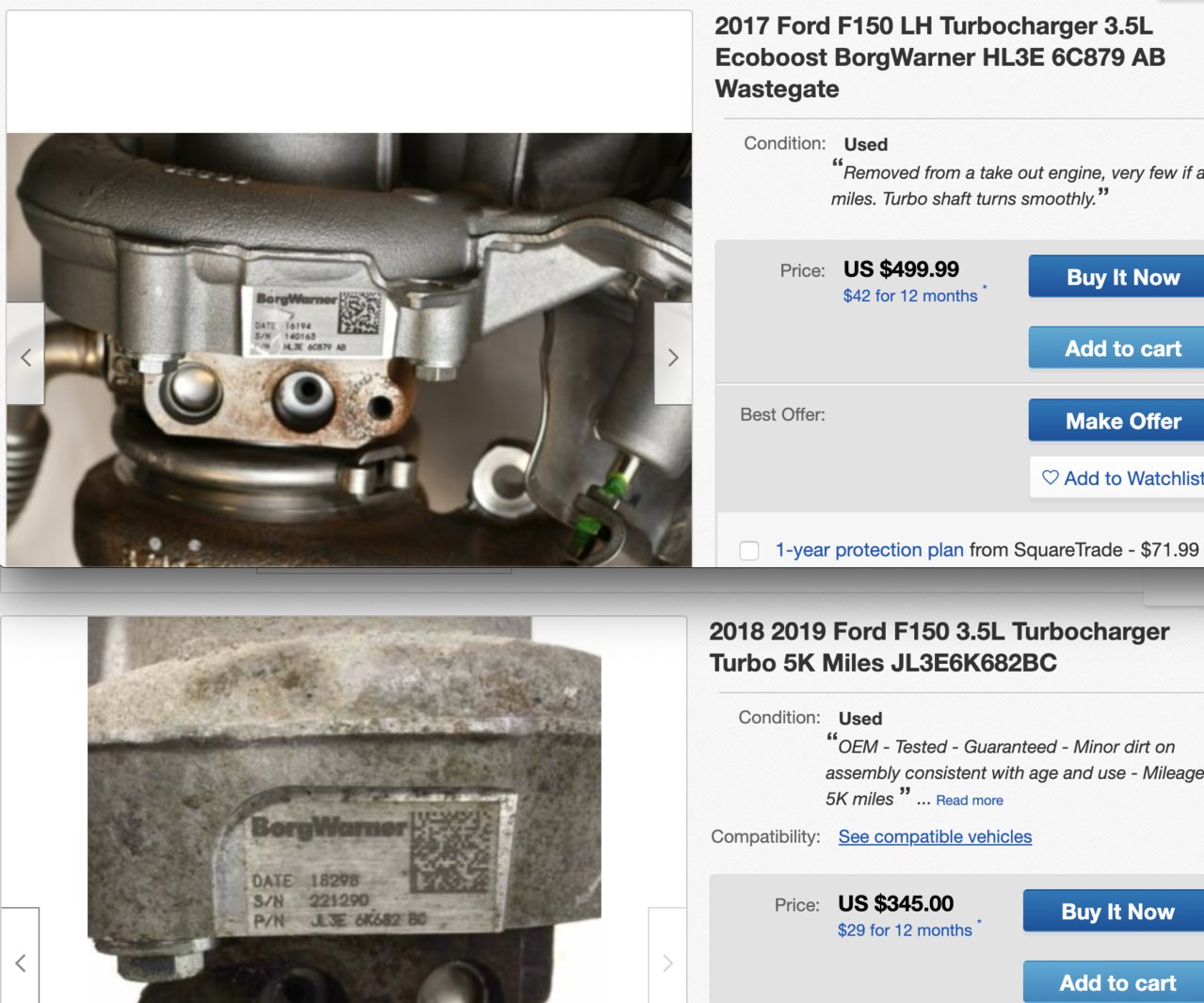Open the $29 for 12 months financing link
Viewport: 1204px width, 1003px height.
(905, 930)
